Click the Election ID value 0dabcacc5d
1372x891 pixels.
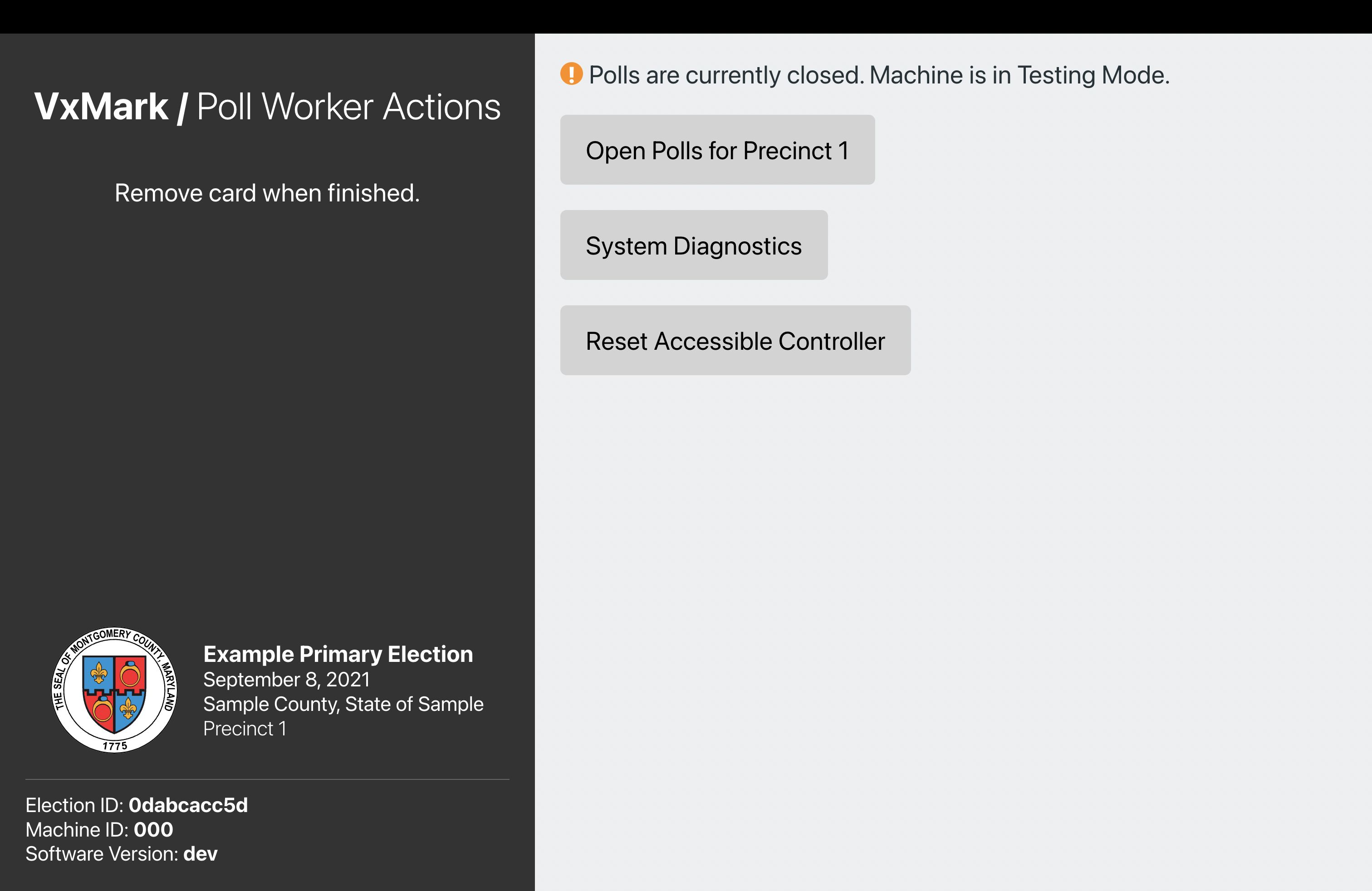click(188, 804)
